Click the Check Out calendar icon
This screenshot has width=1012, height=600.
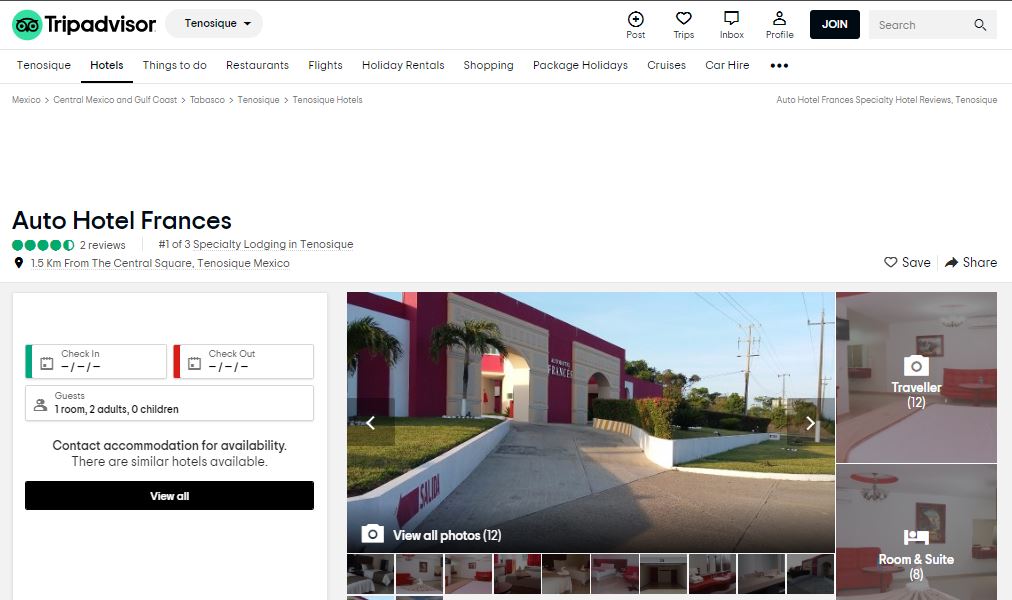pos(194,363)
